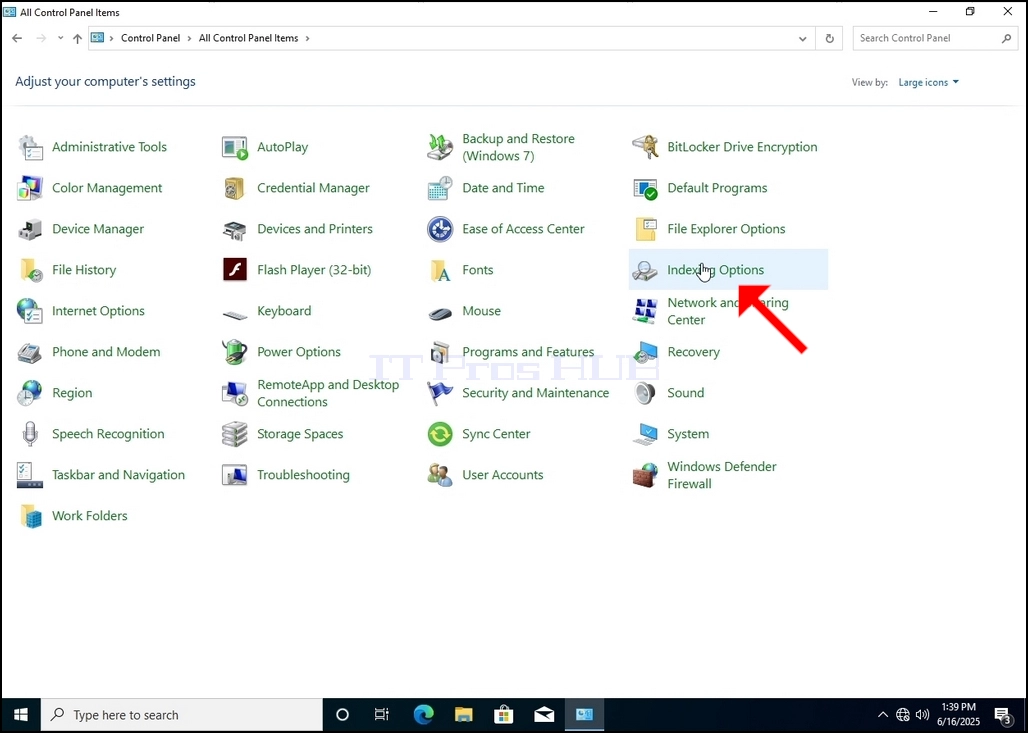Open BitLocker Drive Encryption icon
1028x733 pixels.
[645, 148]
